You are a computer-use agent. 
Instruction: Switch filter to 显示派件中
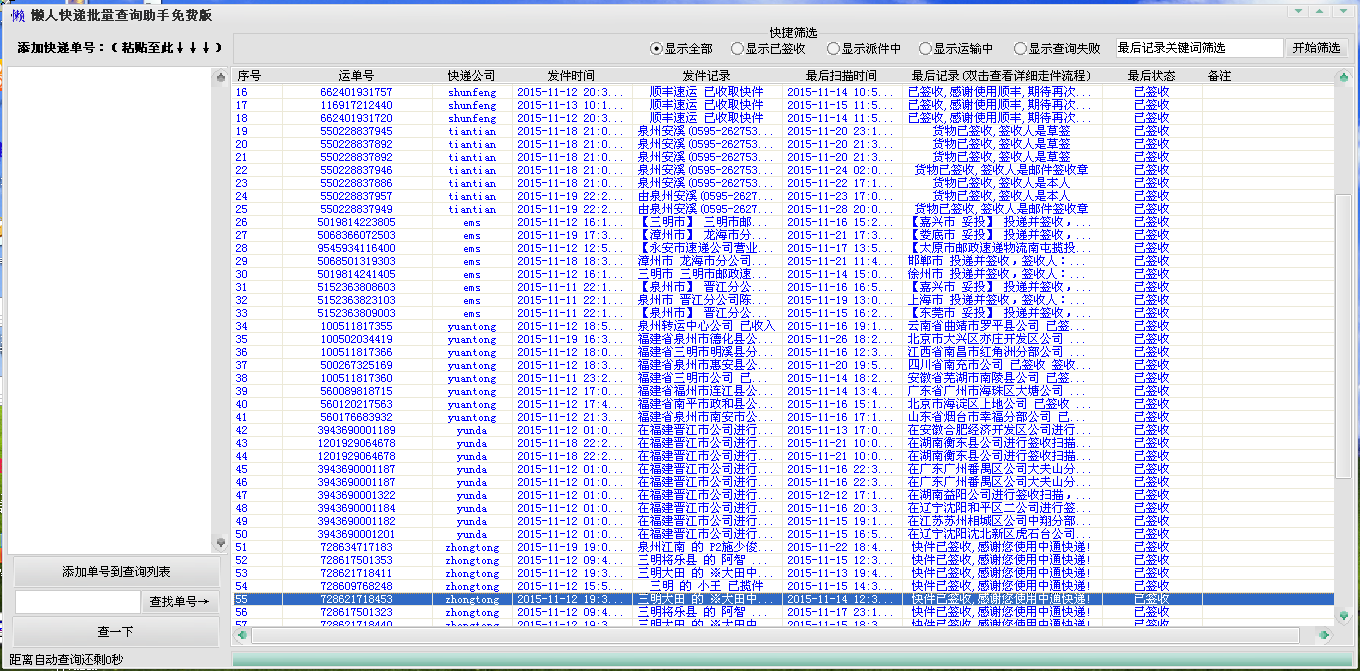point(833,48)
